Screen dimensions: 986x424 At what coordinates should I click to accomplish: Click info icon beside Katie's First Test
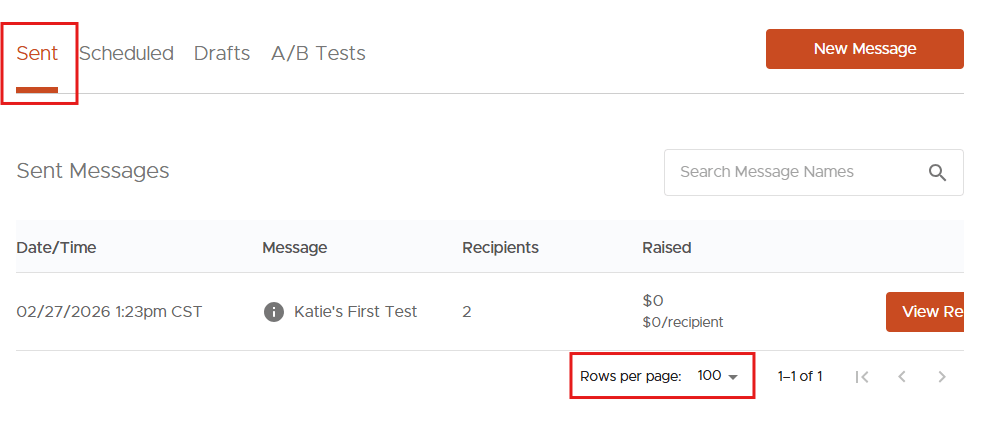point(274,312)
